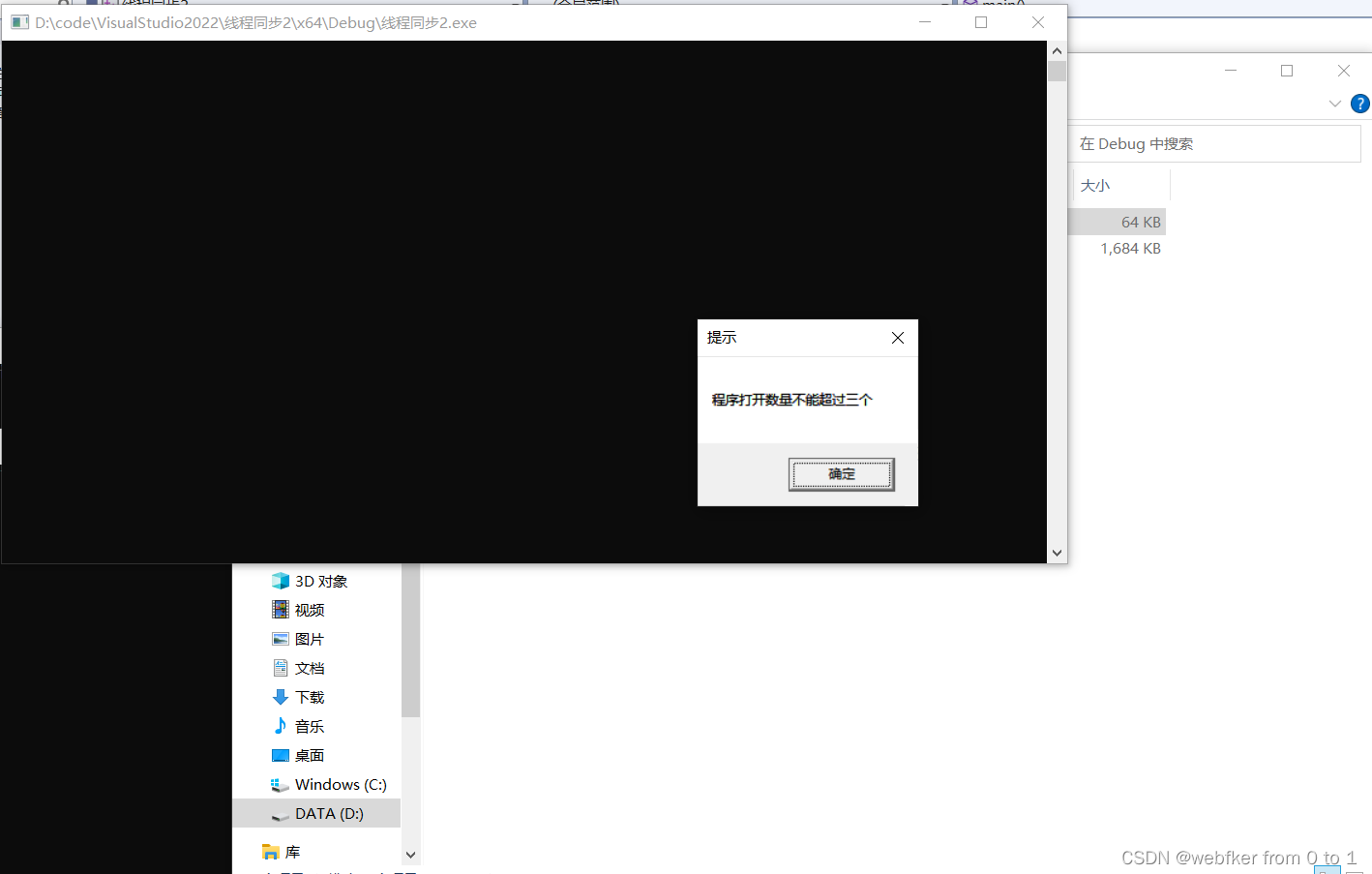Open the 桌面 folder in navigation pane
The height and width of the screenshot is (874, 1372).
pyautogui.click(x=310, y=755)
